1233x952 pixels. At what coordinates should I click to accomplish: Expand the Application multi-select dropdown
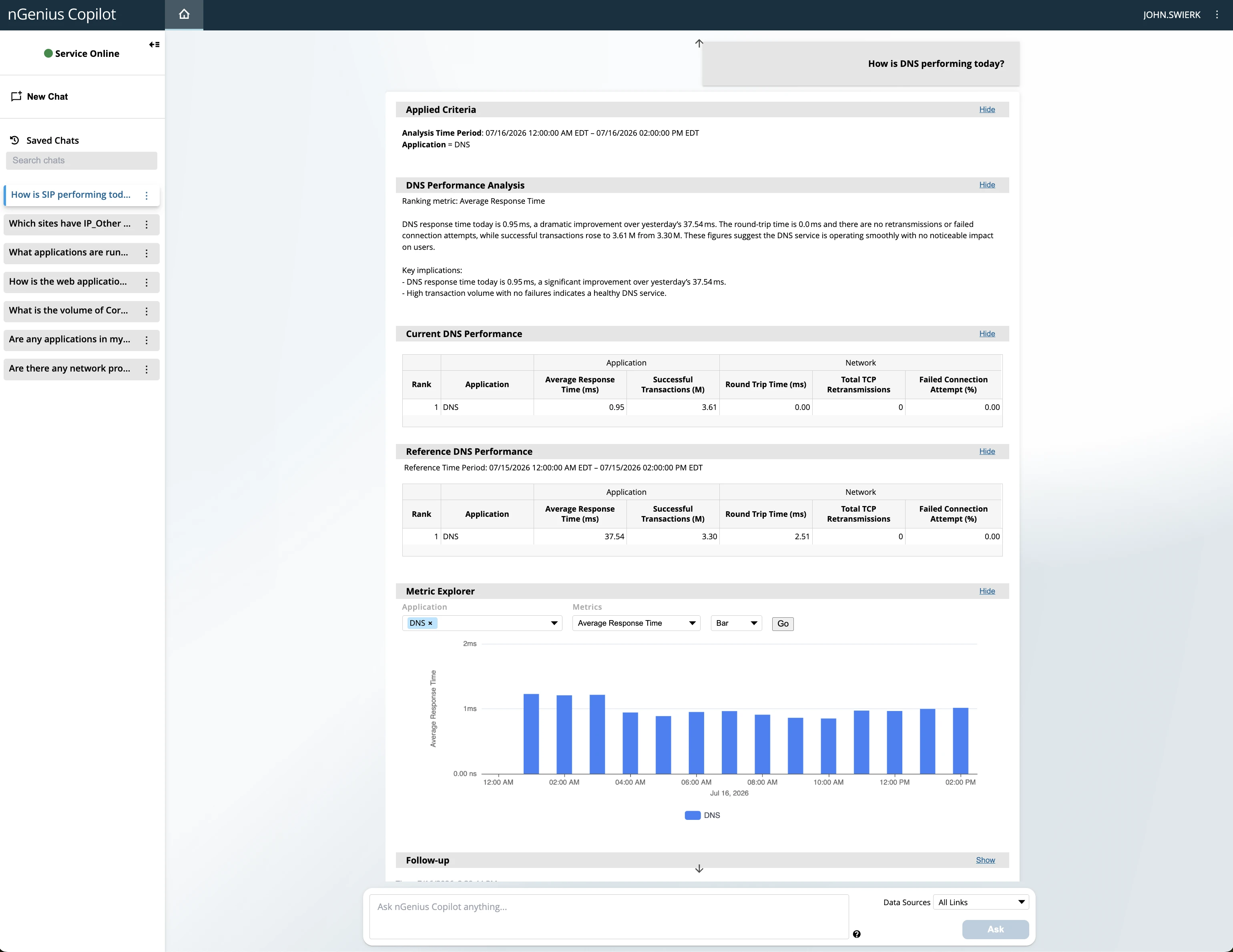point(482,623)
